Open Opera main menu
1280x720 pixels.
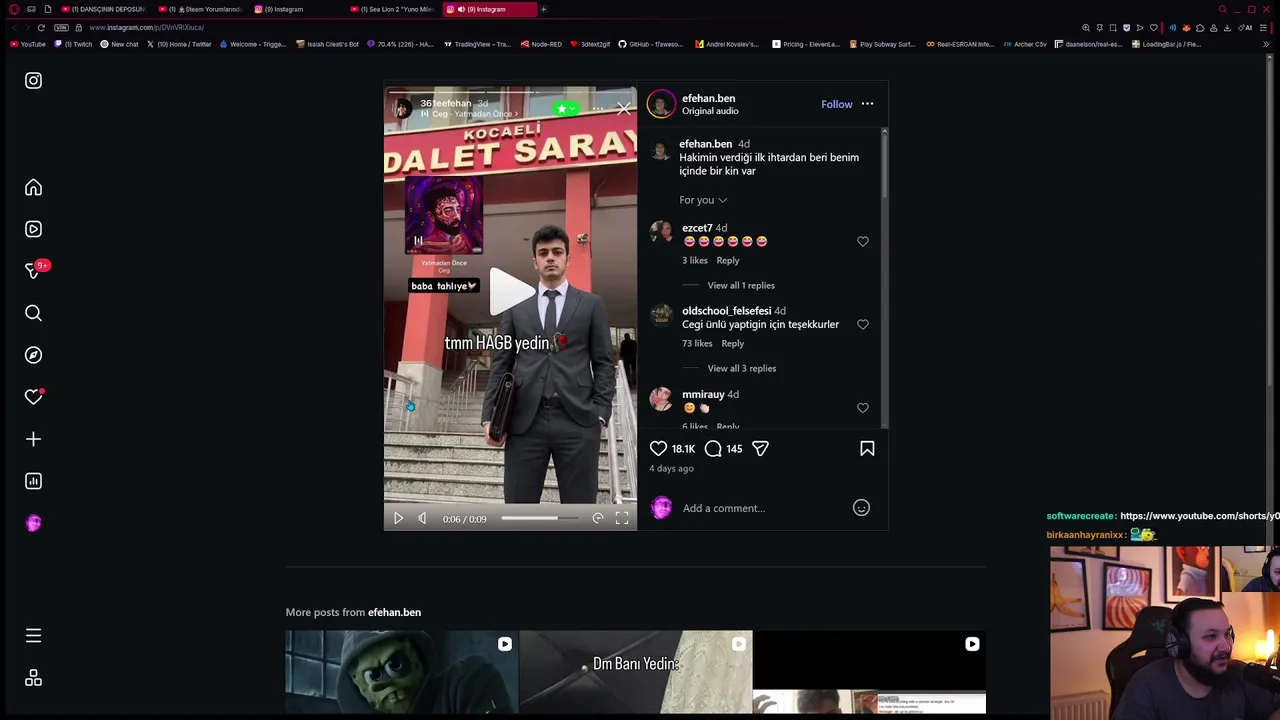pyautogui.click(x=14, y=9)
